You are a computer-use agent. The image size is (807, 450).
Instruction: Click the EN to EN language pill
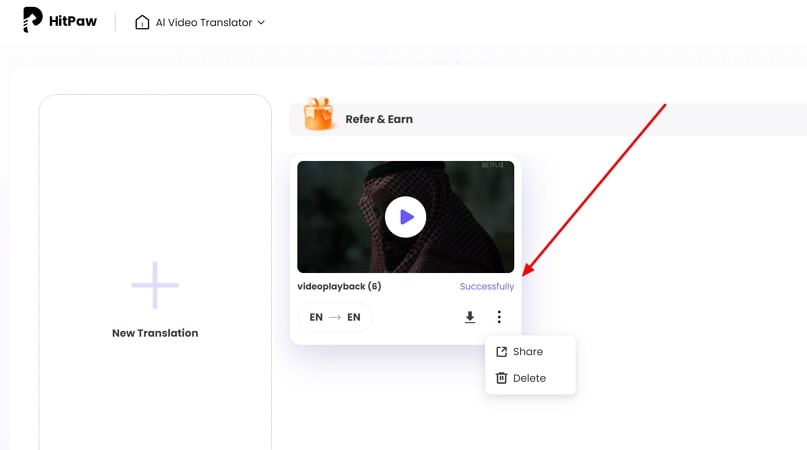pos(335,317)
